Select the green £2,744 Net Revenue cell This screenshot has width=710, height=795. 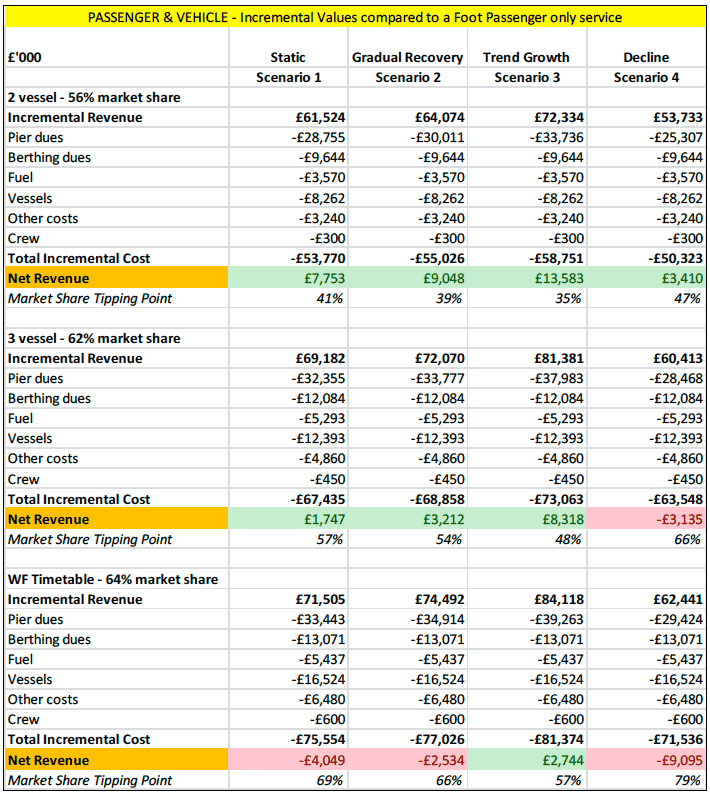click(527, 760)
